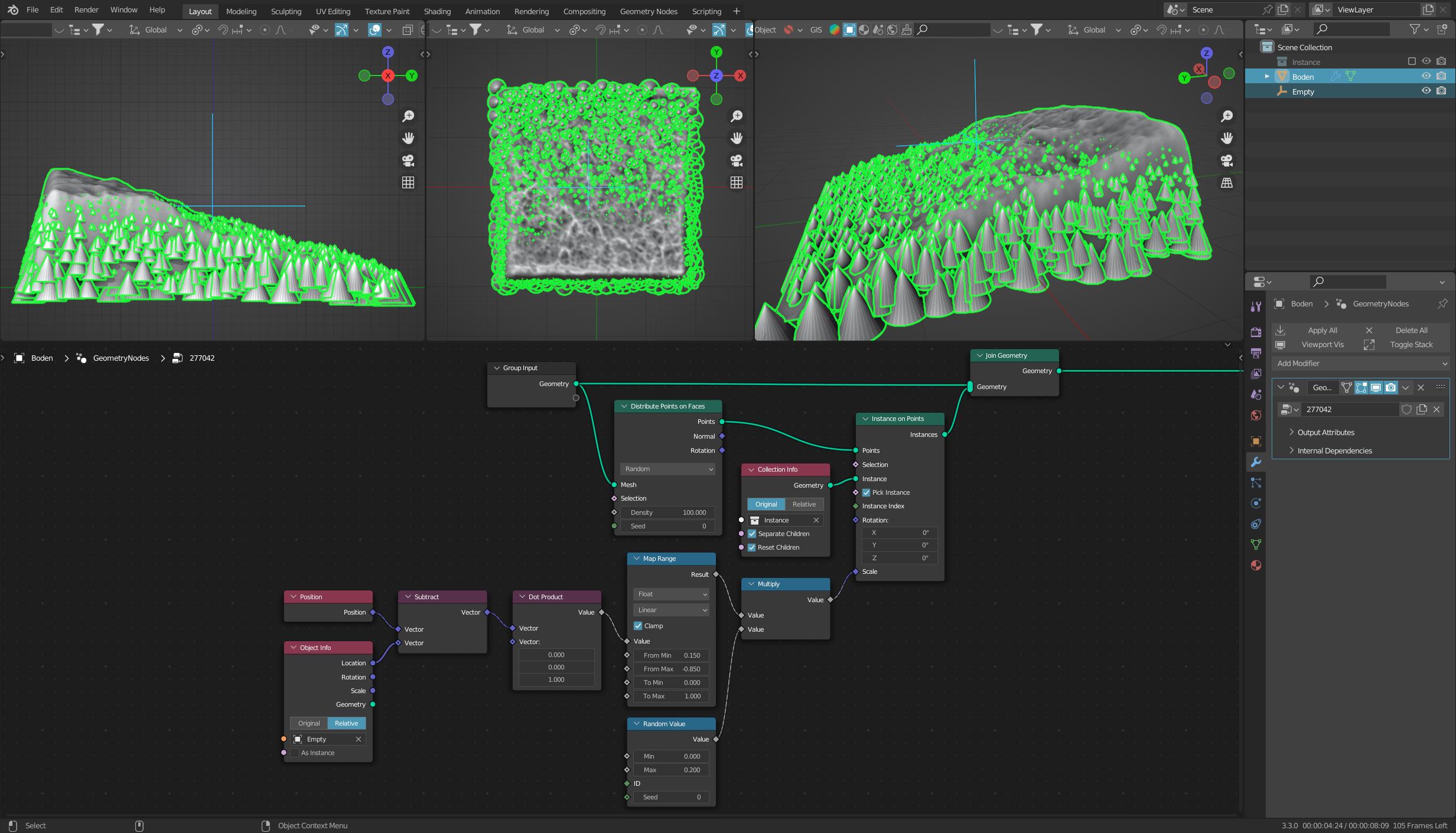Open the View Layer properties icon
Viewport: 1456px width, 833px height.
pos(1256,374)
